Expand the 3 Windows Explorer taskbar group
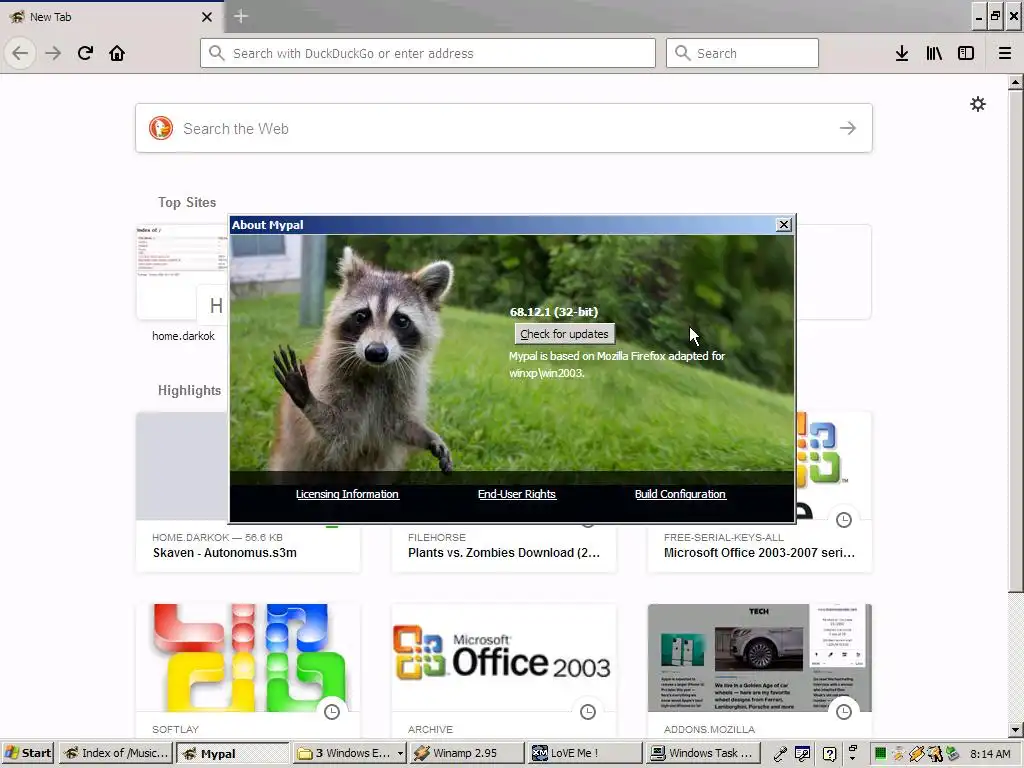 pyautogui.click(x=349, y=754)
